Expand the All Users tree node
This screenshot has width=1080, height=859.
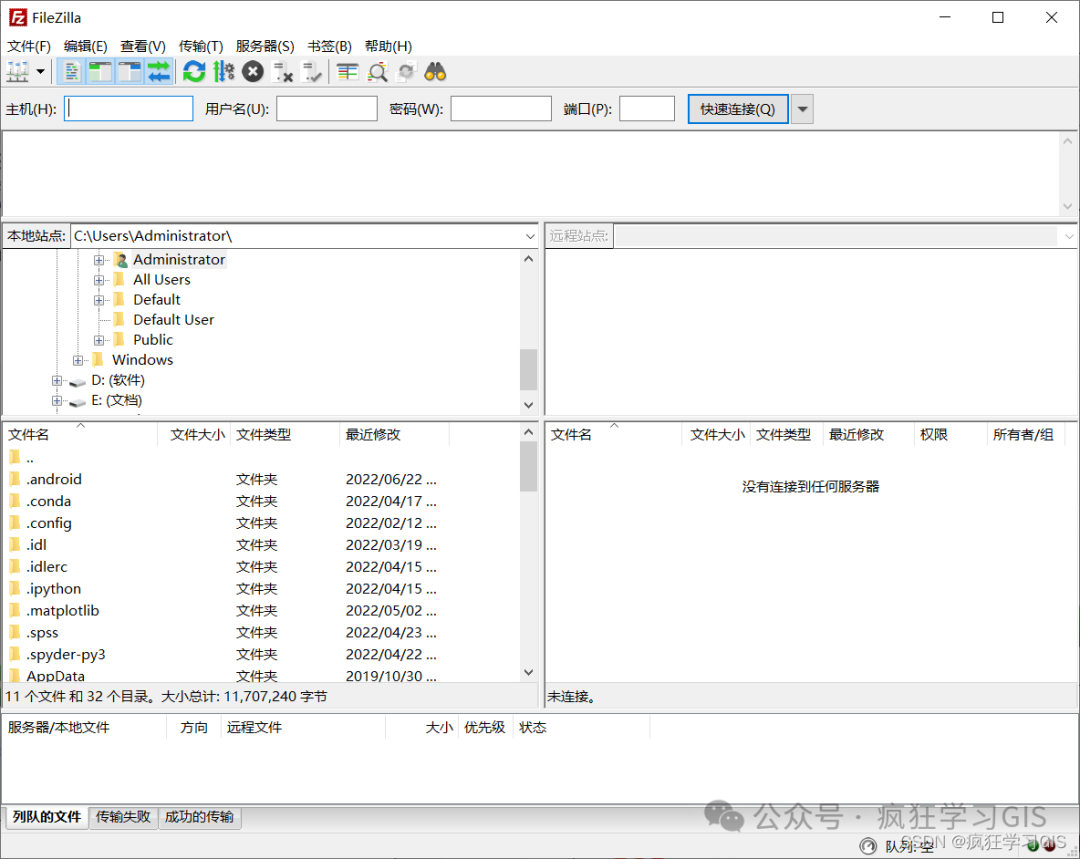coord(99,280)
